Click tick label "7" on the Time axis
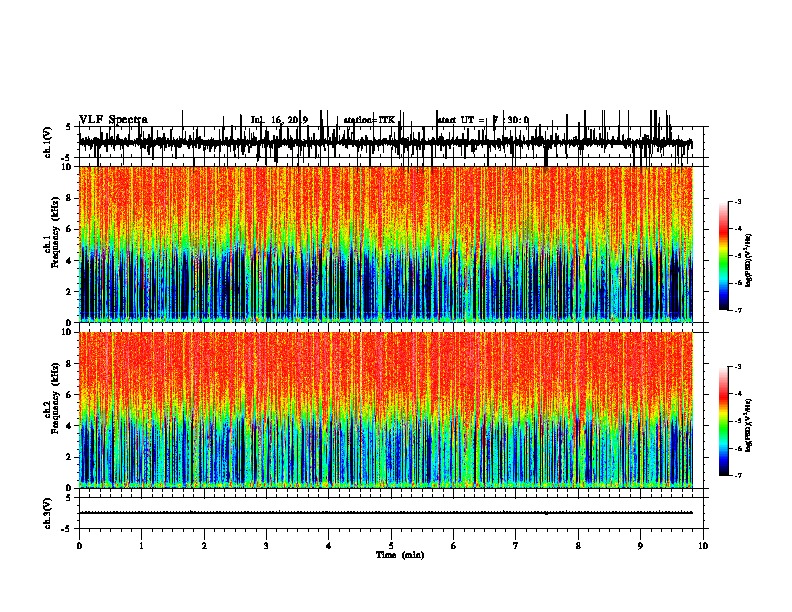Viewport: 792px width, 612px height. (516, 546)
